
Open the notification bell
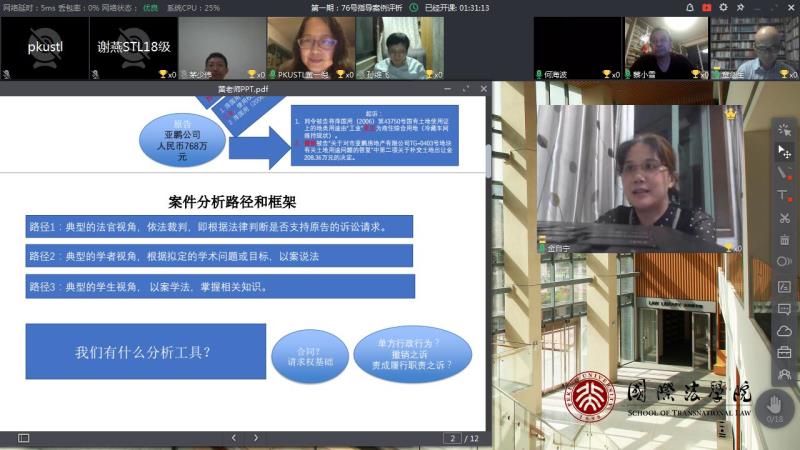pos(689,7)
